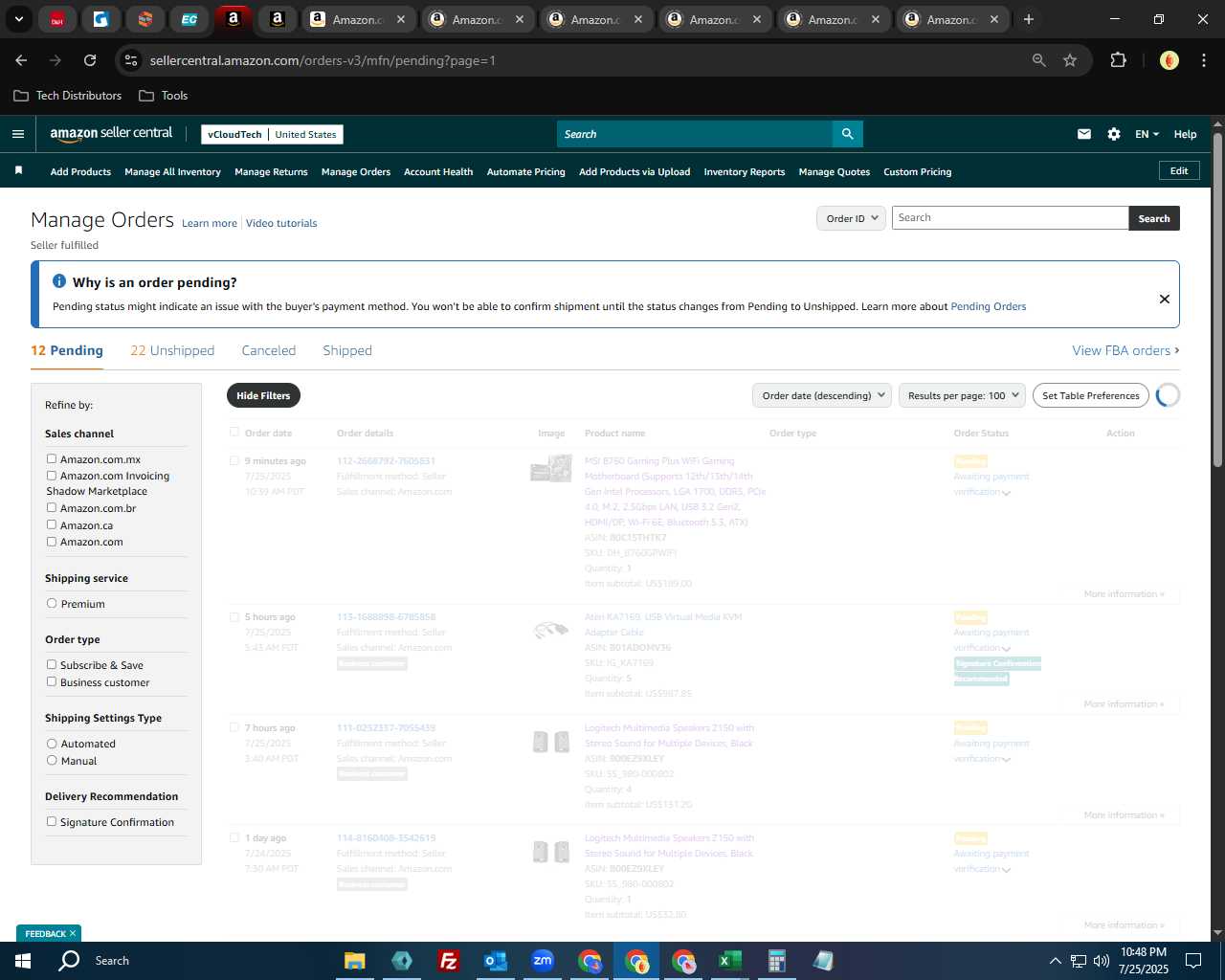Click the bookmark icon in navigation bar
Viewport: 1225px width, 980px height.
18,171
